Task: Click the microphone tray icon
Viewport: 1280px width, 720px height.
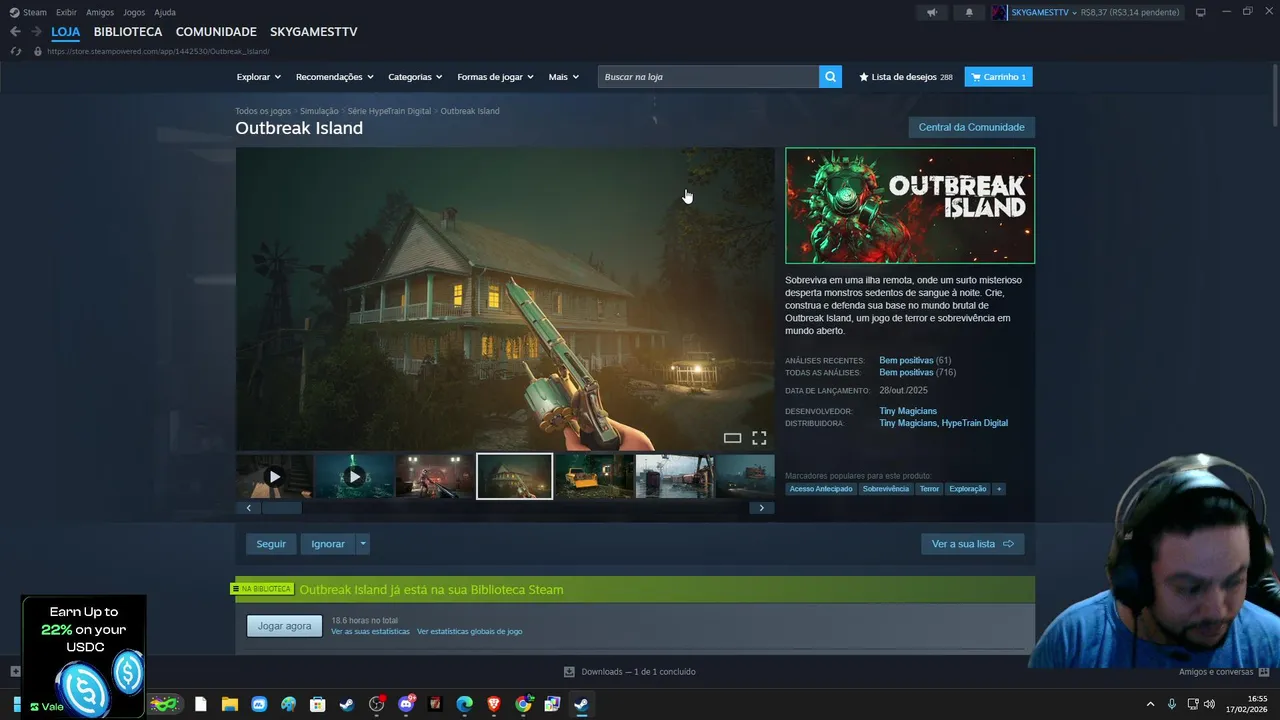Action: point(1172,704)
